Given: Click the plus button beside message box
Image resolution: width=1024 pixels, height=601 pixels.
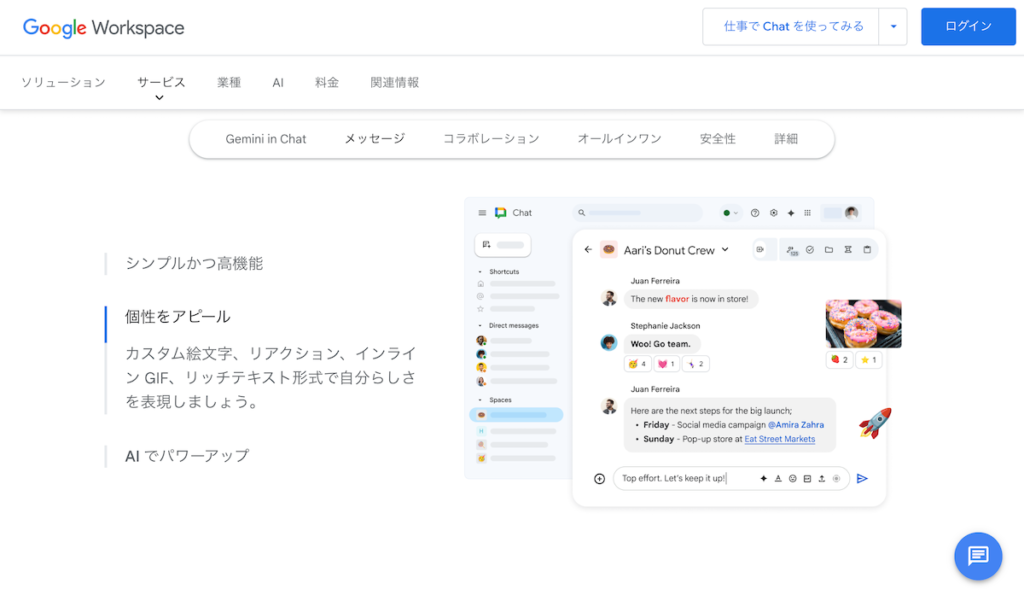Looking at the screenshot, I should [x=600, y=479].
